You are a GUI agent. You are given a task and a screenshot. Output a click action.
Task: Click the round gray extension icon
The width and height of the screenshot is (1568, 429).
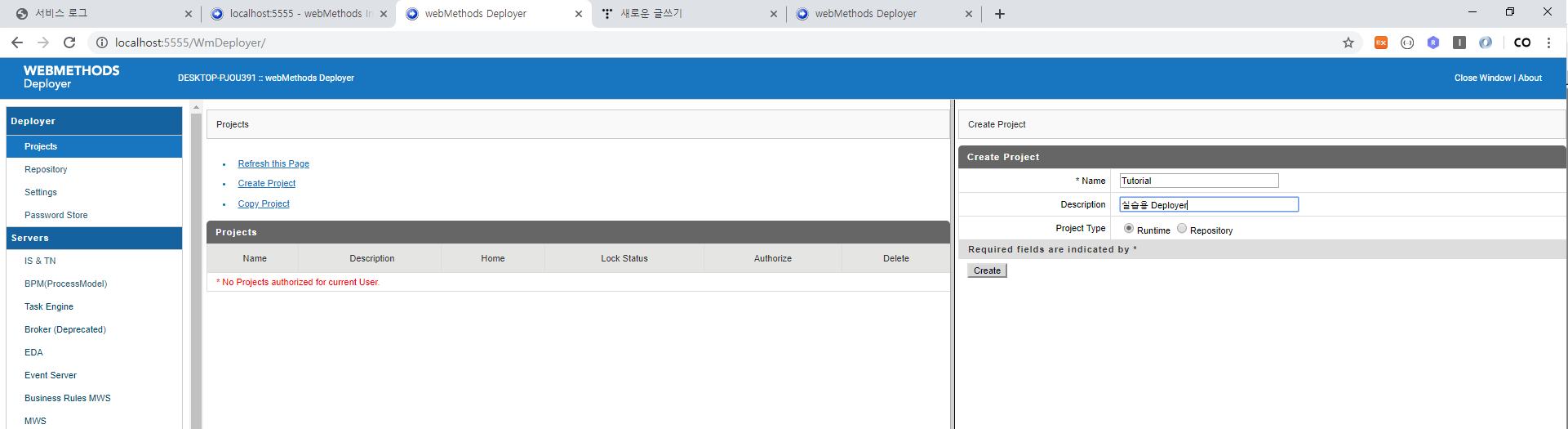coord(1407,42)
